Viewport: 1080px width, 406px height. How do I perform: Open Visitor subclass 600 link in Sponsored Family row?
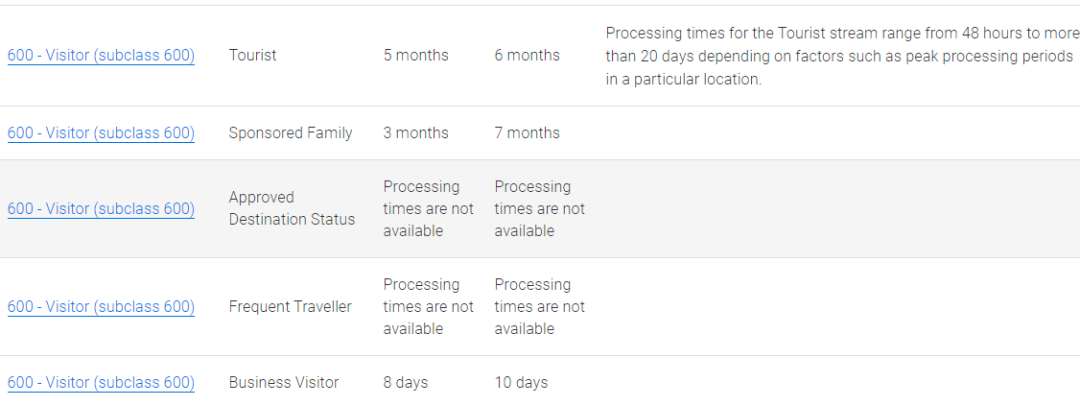pyautogui.click(x=101, y=133)
